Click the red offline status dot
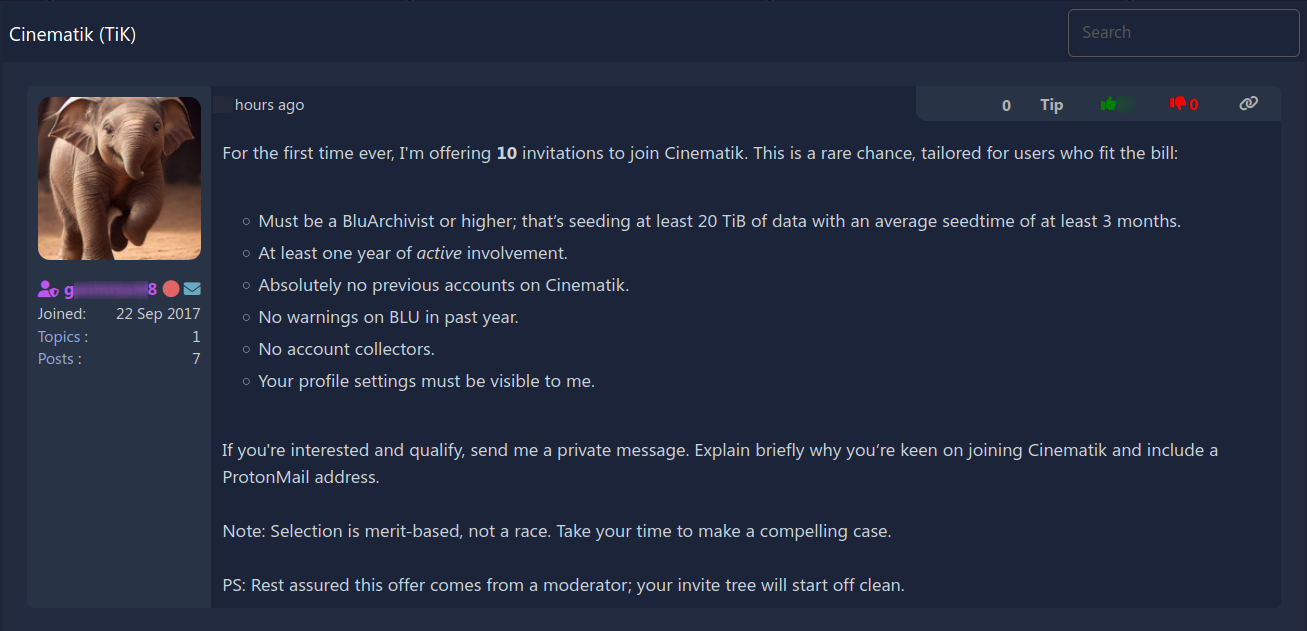 171,289
